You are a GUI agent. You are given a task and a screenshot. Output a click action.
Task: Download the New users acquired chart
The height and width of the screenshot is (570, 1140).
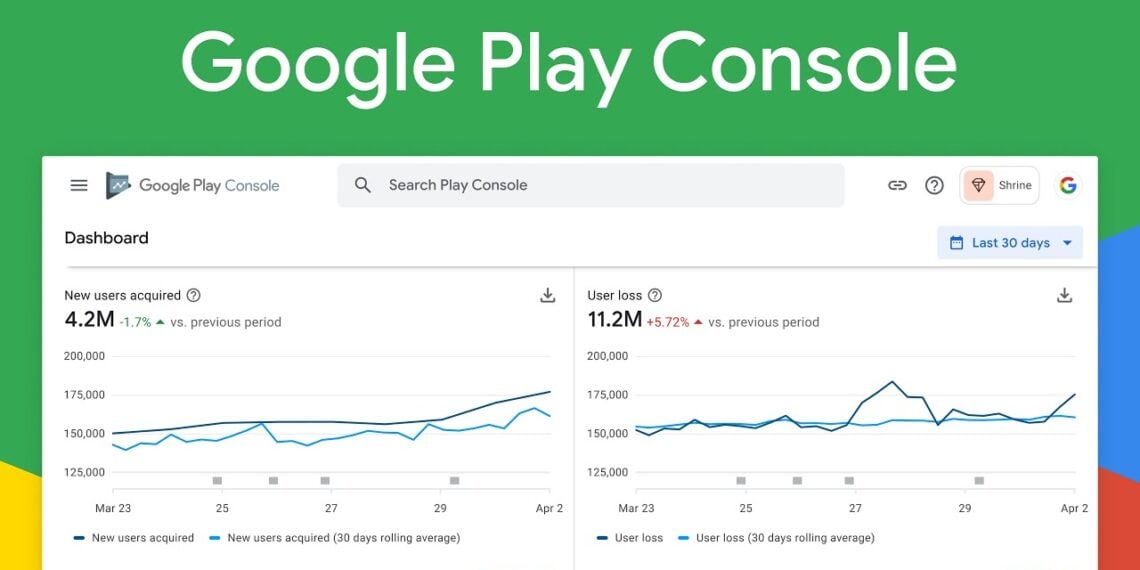point(547,295)
